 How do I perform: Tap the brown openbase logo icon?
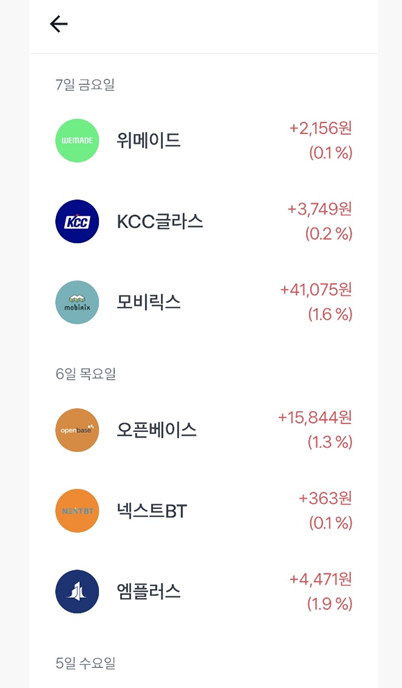(x=77, y=430)
